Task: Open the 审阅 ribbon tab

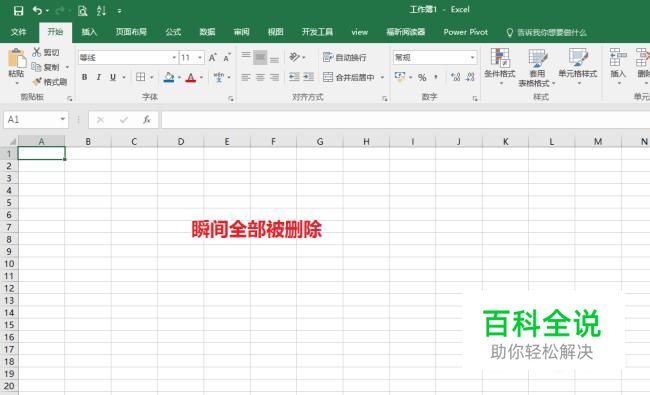Action: pyautogui.click(x=241, y=32)
